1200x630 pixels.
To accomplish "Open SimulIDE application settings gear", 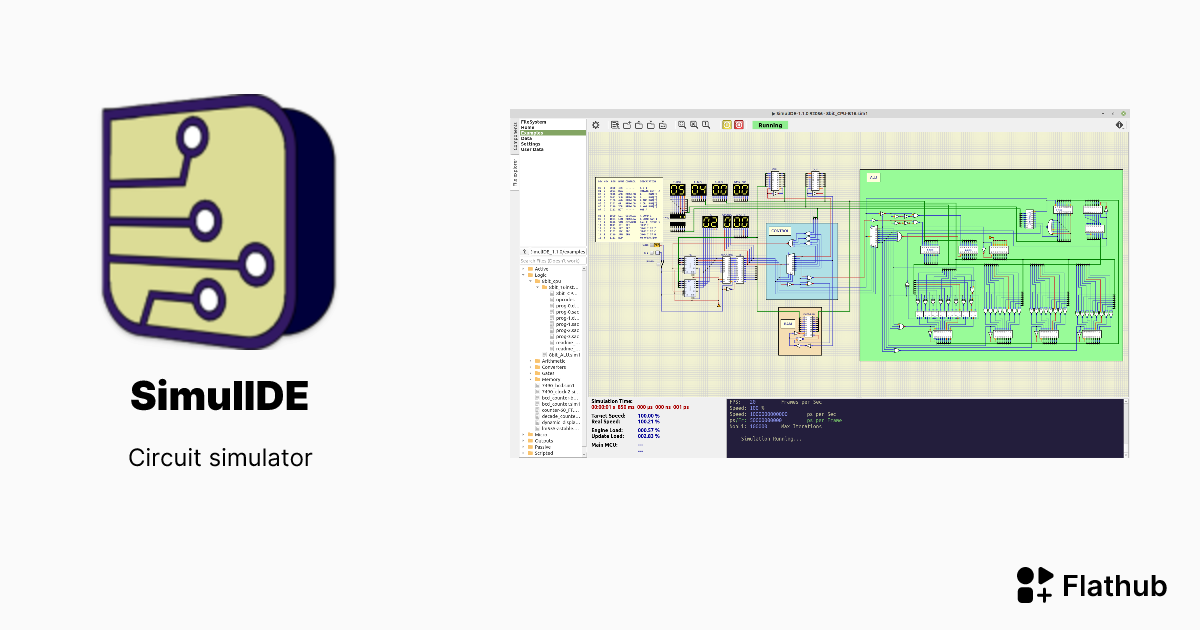I will pyautogui.click(x=596, y=123).
